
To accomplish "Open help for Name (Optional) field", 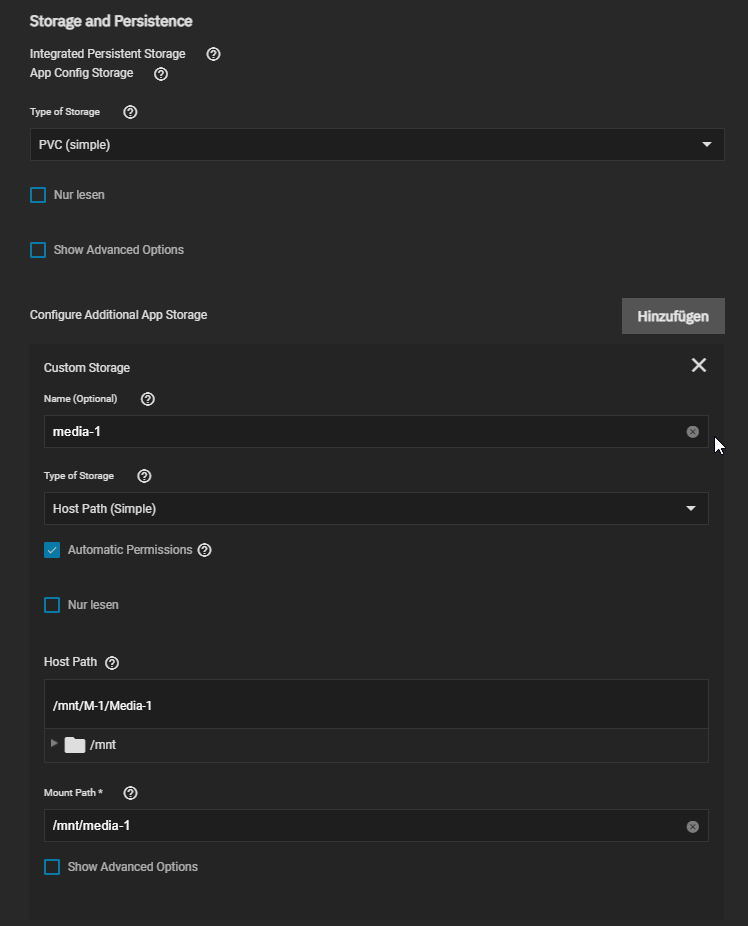I will 148,399.
